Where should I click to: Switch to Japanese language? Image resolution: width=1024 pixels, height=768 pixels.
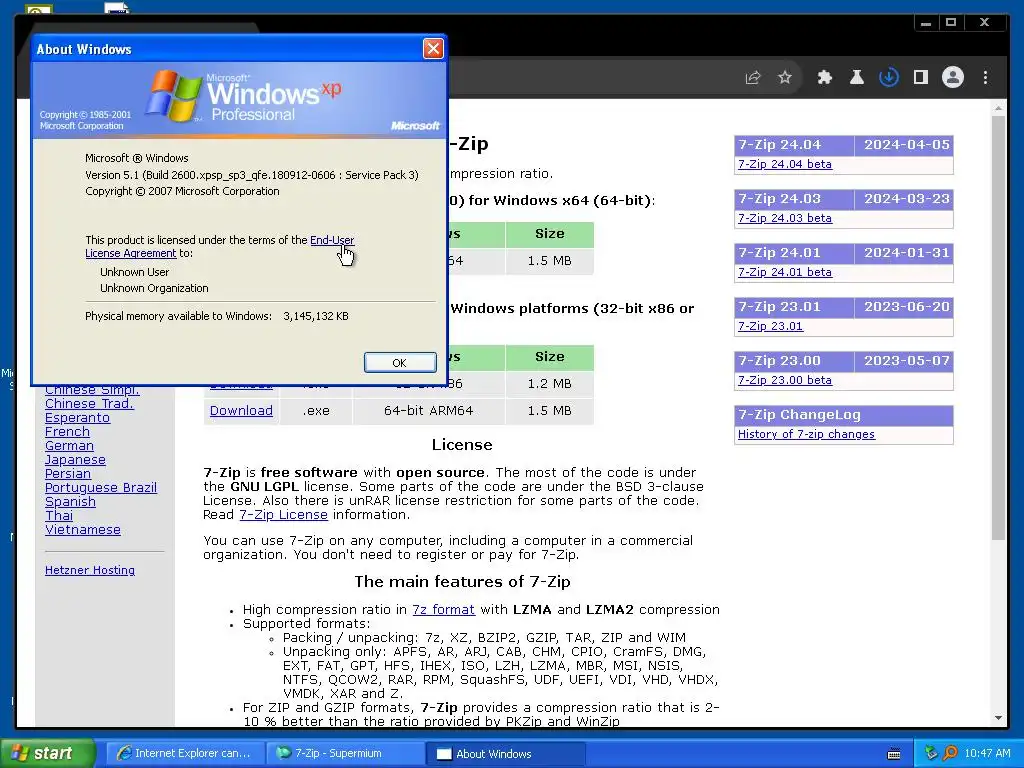tap(75, 460)
